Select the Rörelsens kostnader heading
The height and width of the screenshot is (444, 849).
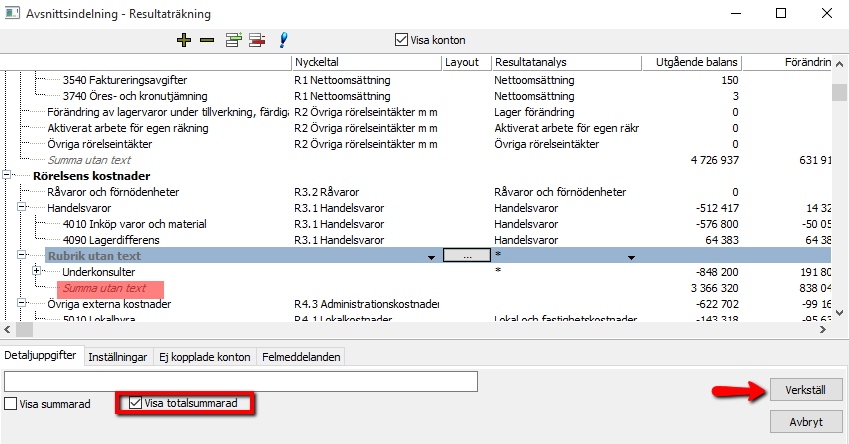pyautogui.click(x=92, y=176)
